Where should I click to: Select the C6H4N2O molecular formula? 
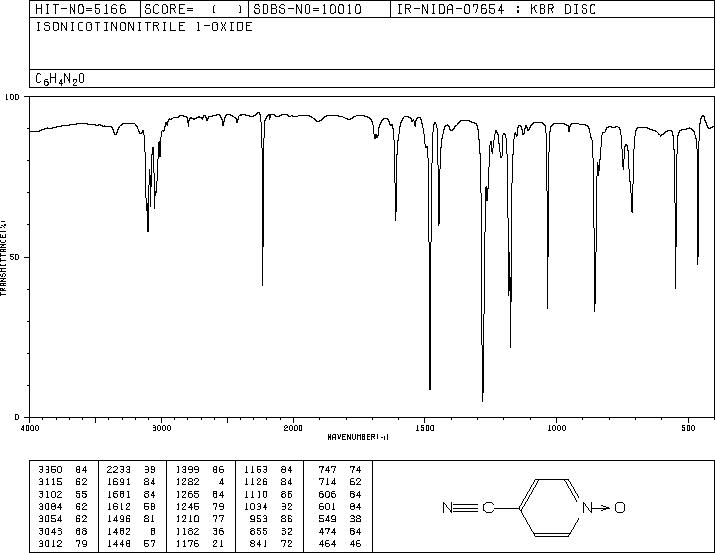60,79
